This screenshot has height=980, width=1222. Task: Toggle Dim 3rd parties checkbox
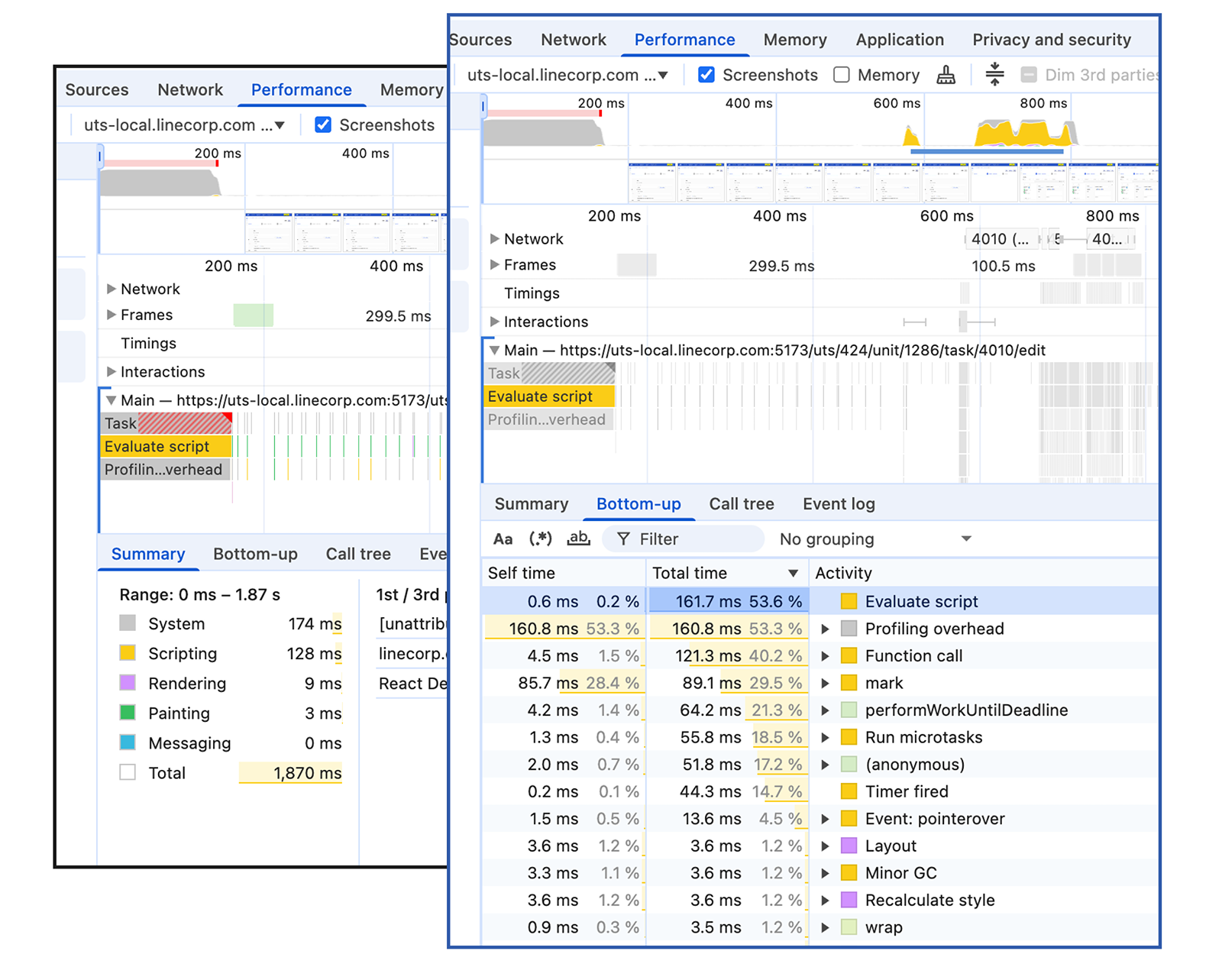click(1029, 75)
